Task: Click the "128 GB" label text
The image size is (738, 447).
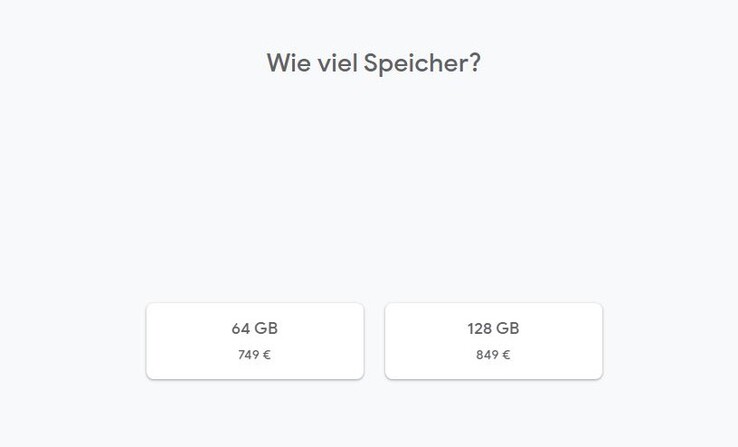Action: [493, 329]
